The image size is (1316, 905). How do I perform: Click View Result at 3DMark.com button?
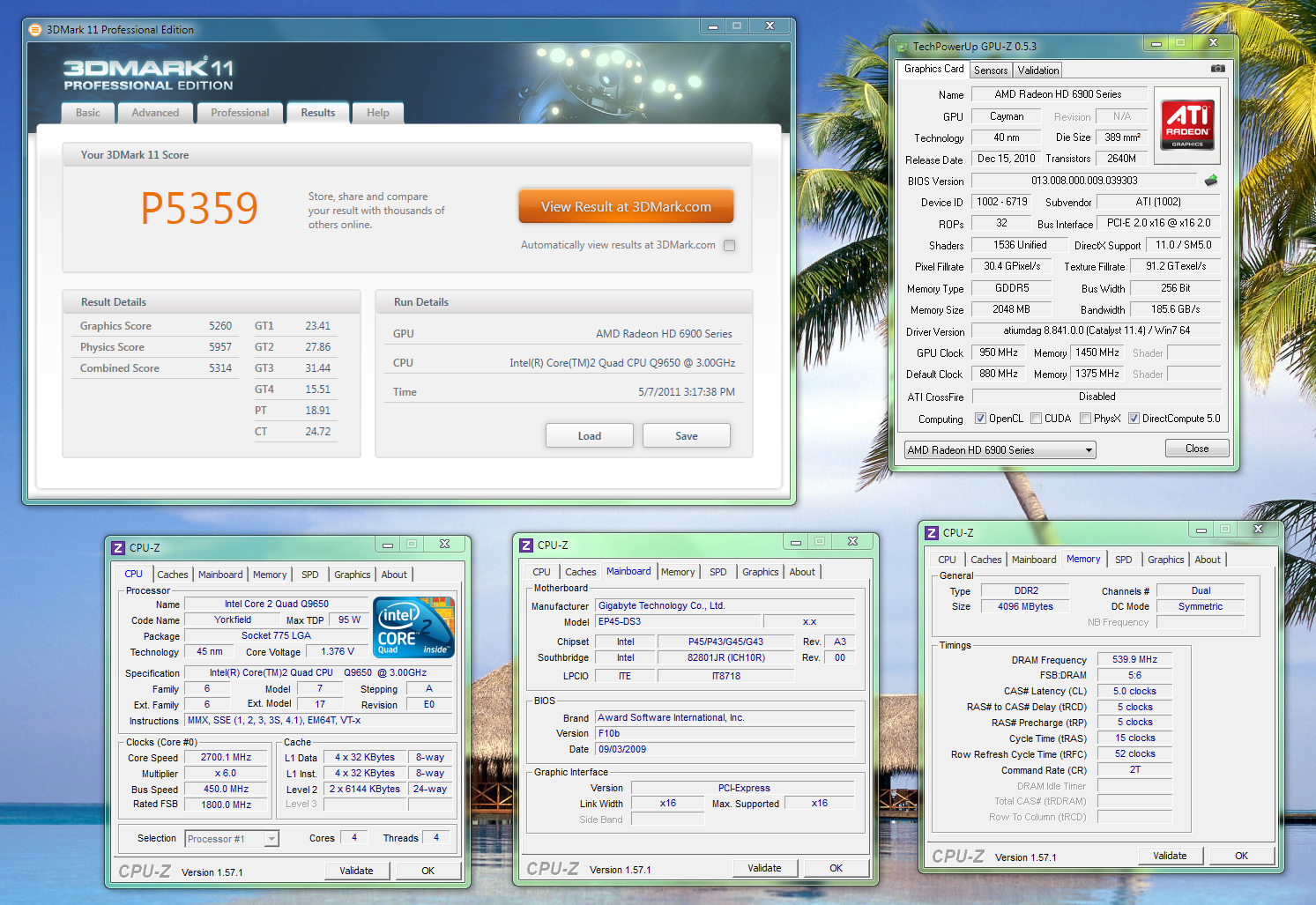626,207
